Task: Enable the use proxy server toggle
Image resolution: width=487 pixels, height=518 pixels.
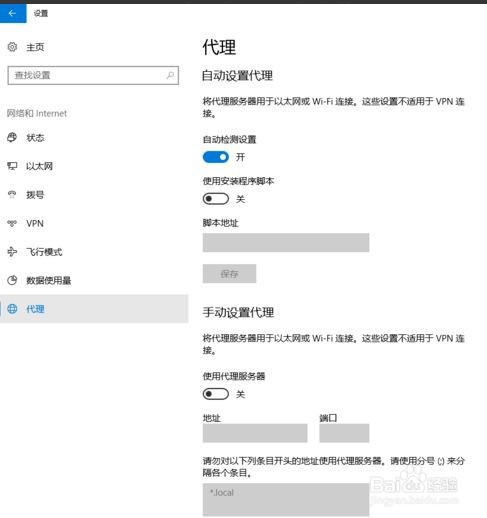Action: pyautogui.click(x=216, y=394)
